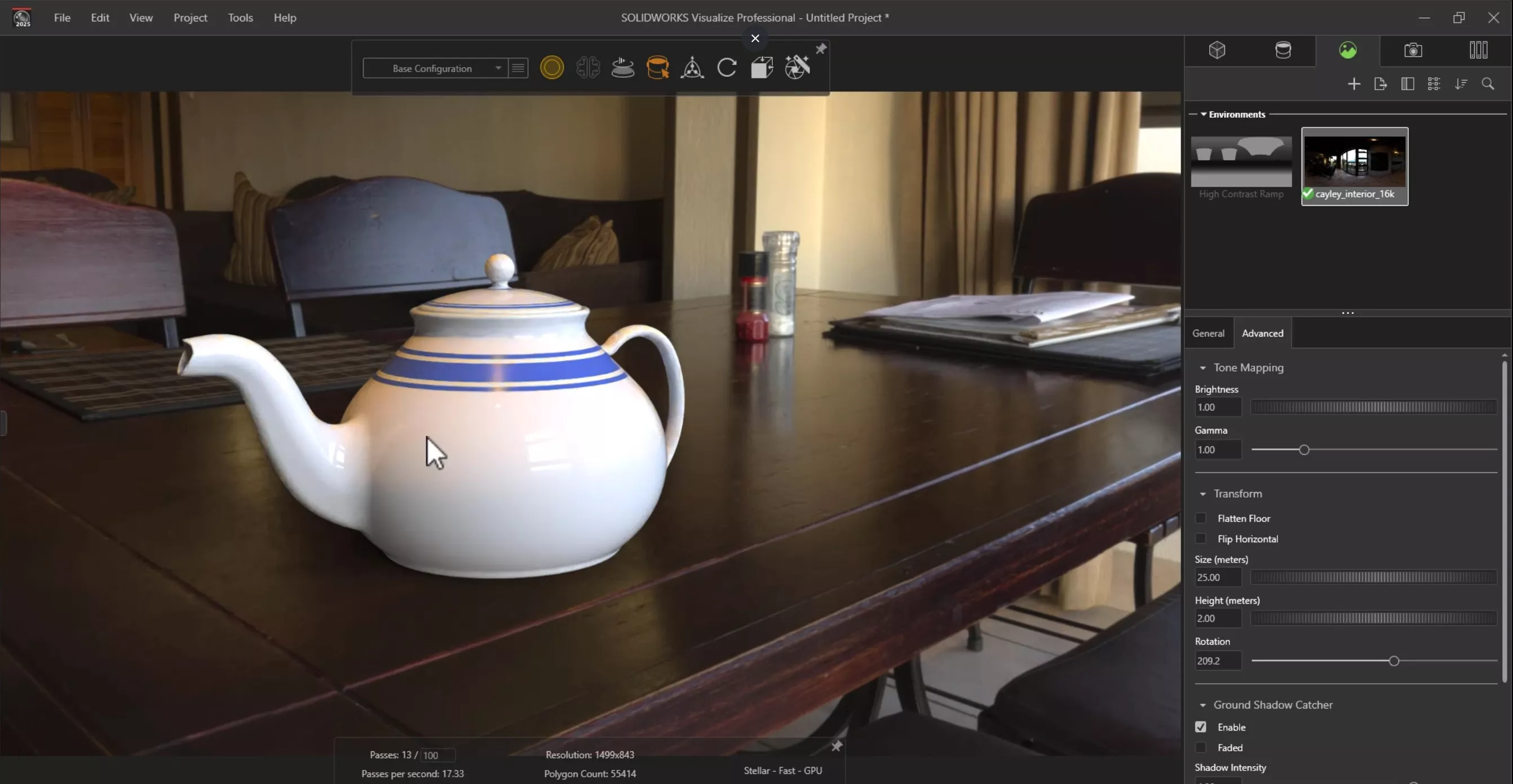The width and height of the screenshot is (1513, 784).
Task: Toggle the AI denoiser brain icon
Action: pos(587,68)
